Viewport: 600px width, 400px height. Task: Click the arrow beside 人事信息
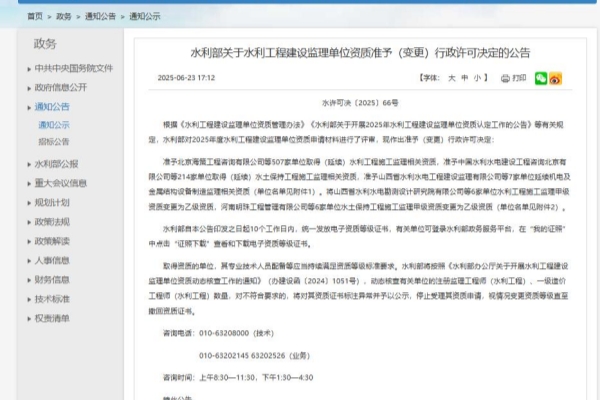point(28,261)
